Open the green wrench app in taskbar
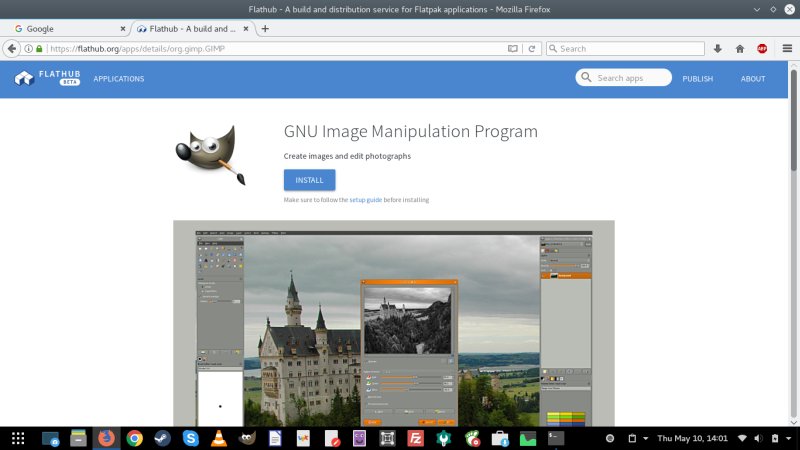The width and height of the screenshot is (800, 450). pyautogui.click(x=444, y=438)
